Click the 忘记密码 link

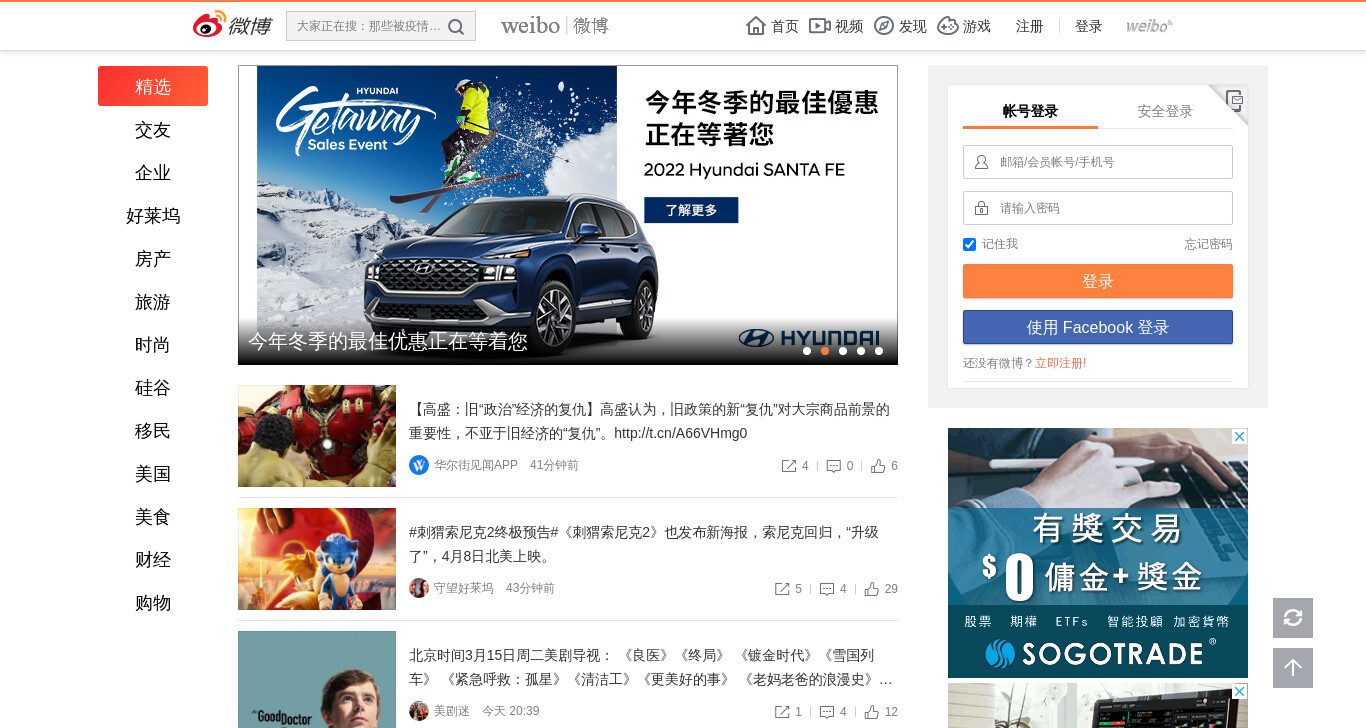[x=1208, y=244]
